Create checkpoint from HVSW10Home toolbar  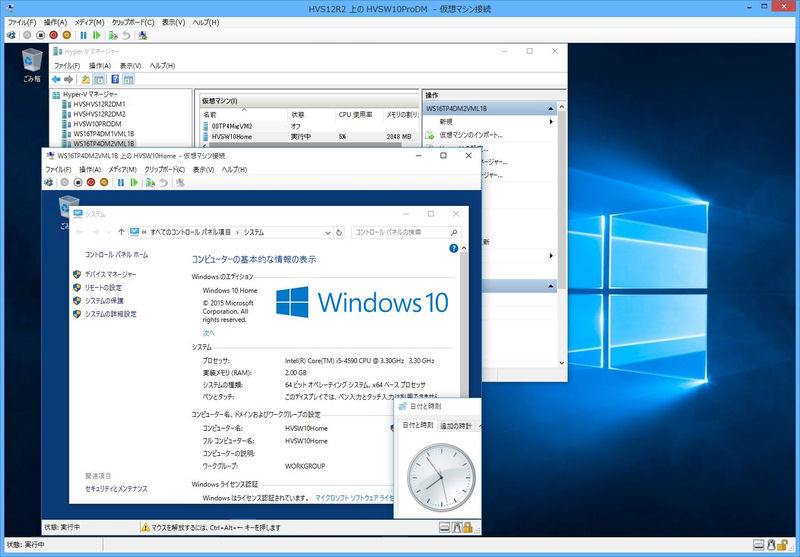150,182
